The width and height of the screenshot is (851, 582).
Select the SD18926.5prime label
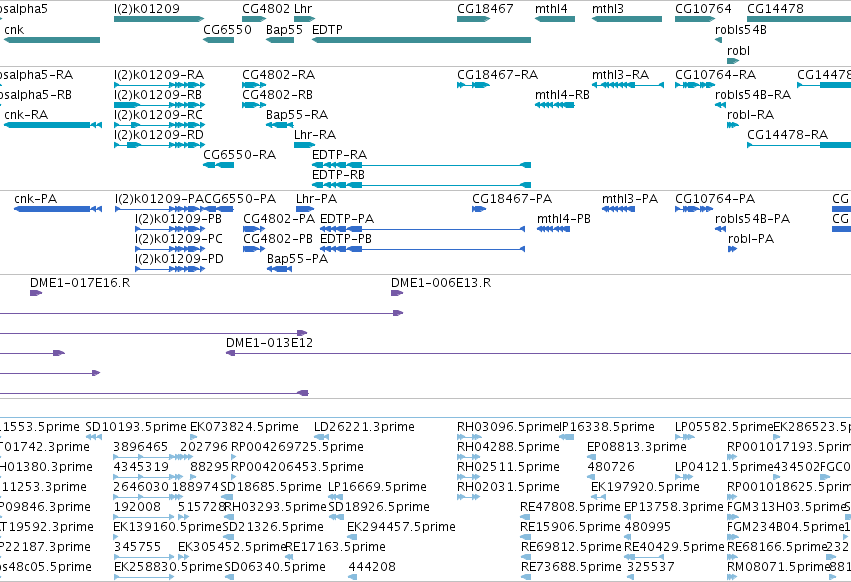[379, 507]
